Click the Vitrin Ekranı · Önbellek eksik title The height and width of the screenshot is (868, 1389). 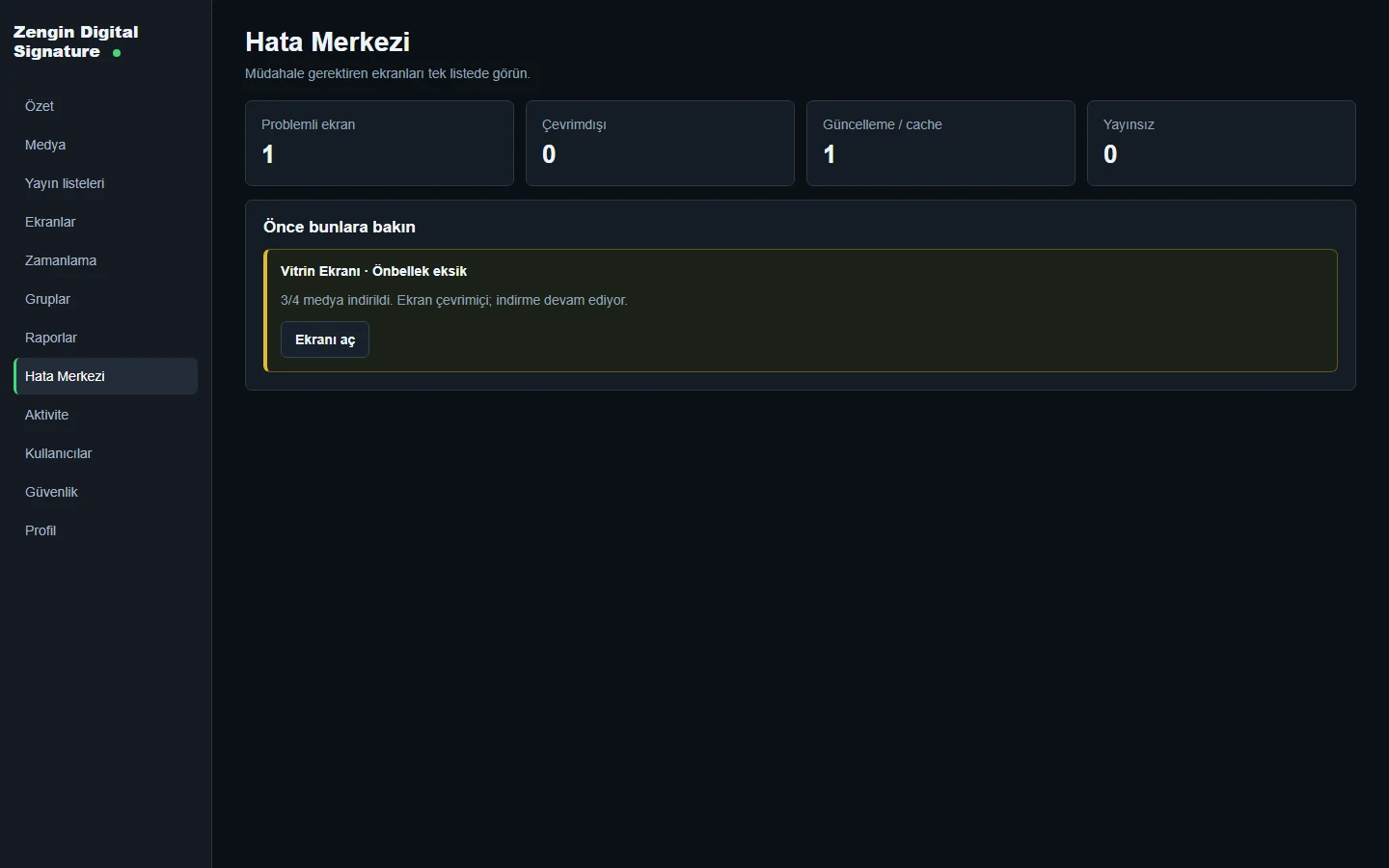pos(373,271)
